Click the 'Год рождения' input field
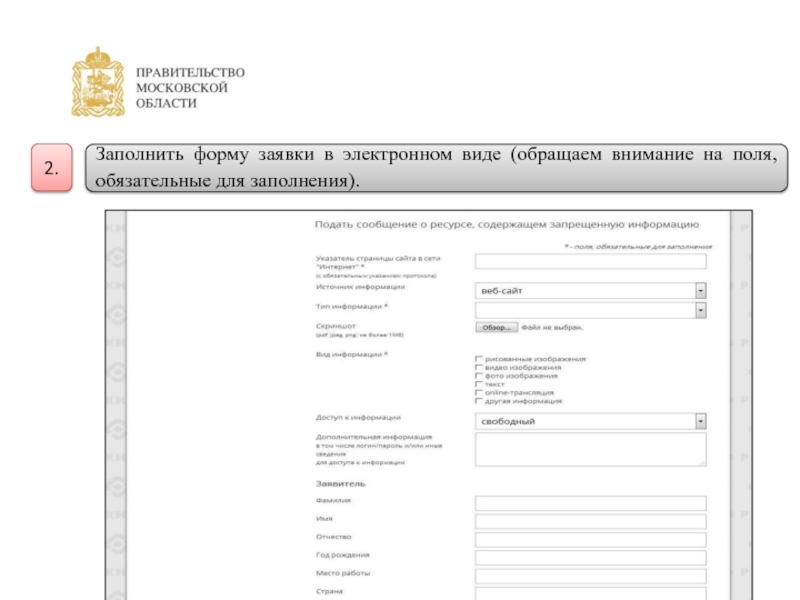800x600 pixels. click(x=590, y=558)
